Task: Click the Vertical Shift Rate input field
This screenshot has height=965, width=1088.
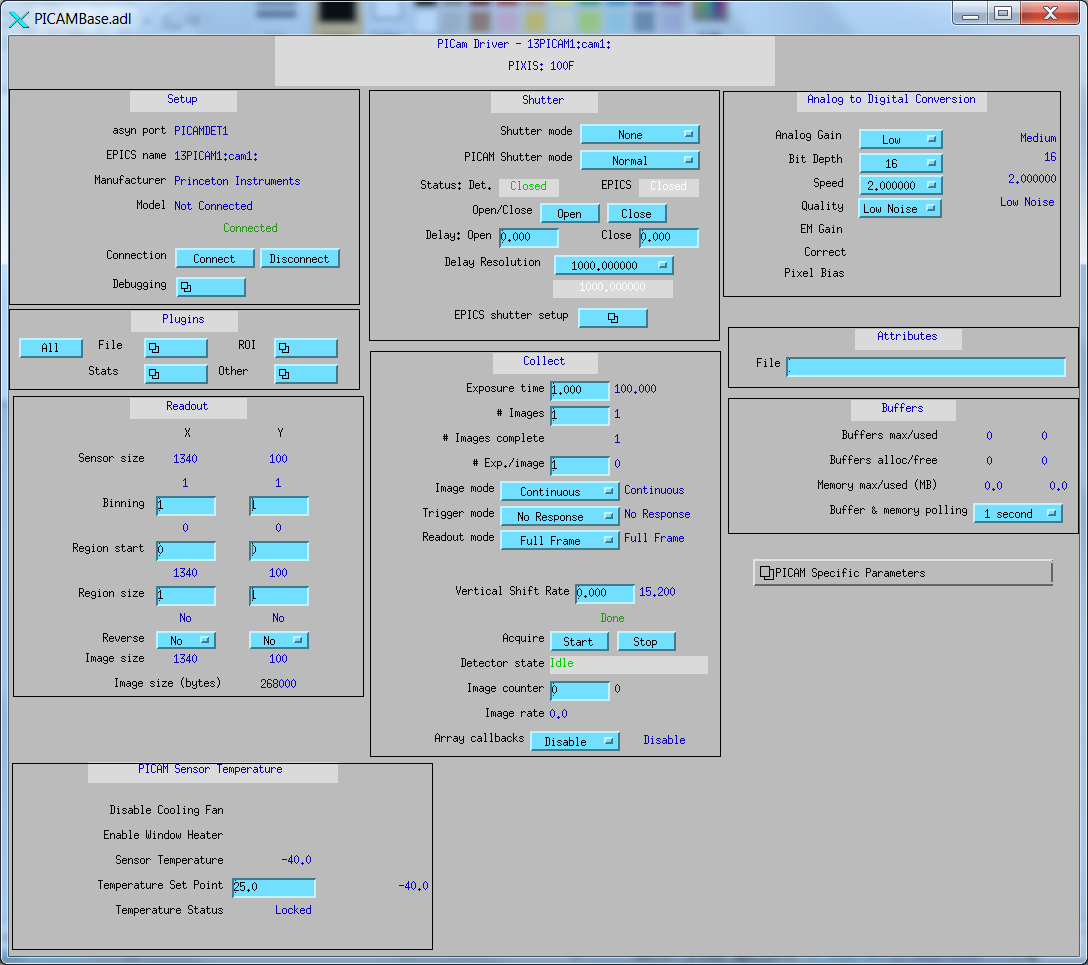Action: [x=605, y=593]
